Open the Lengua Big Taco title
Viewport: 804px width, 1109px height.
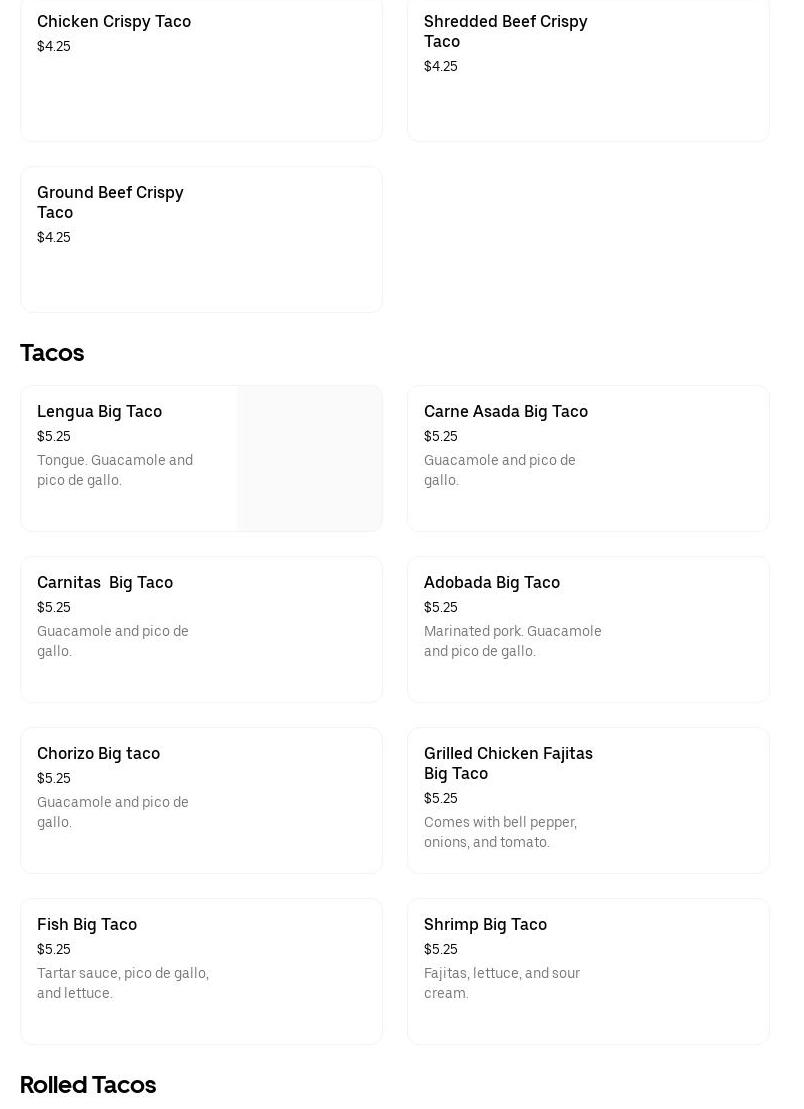click(99, 412)
